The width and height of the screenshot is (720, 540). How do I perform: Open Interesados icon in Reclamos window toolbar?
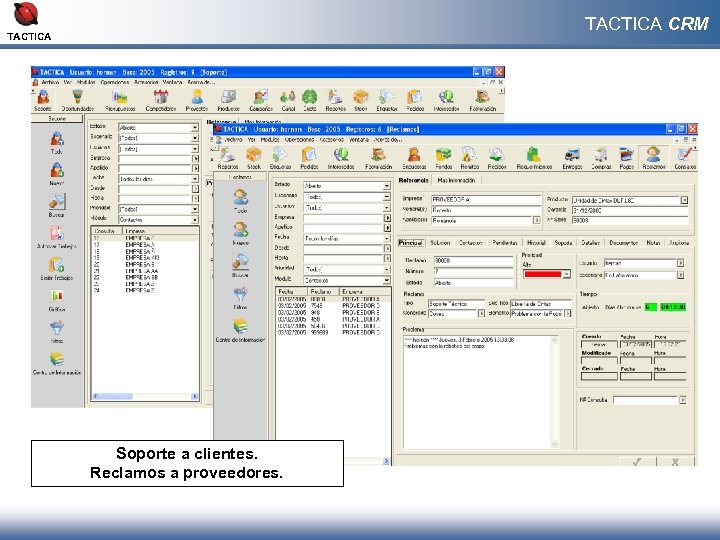click(341, 158)
